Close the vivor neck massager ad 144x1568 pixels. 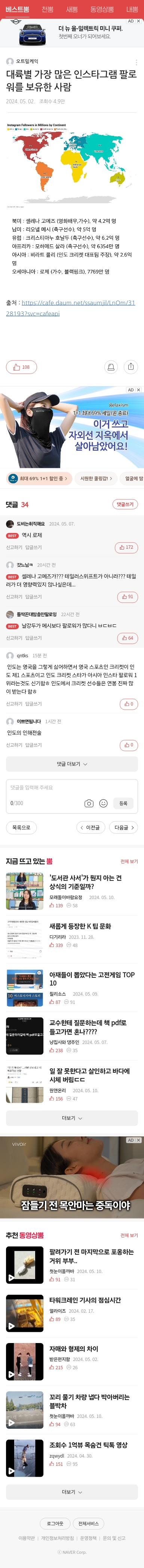138,1140
